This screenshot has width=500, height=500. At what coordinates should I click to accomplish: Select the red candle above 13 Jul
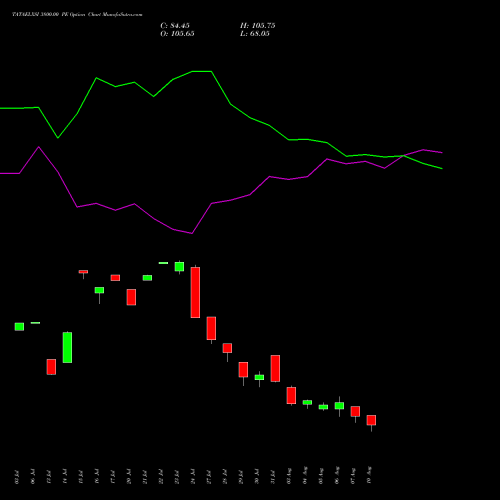tap(51, 367)
